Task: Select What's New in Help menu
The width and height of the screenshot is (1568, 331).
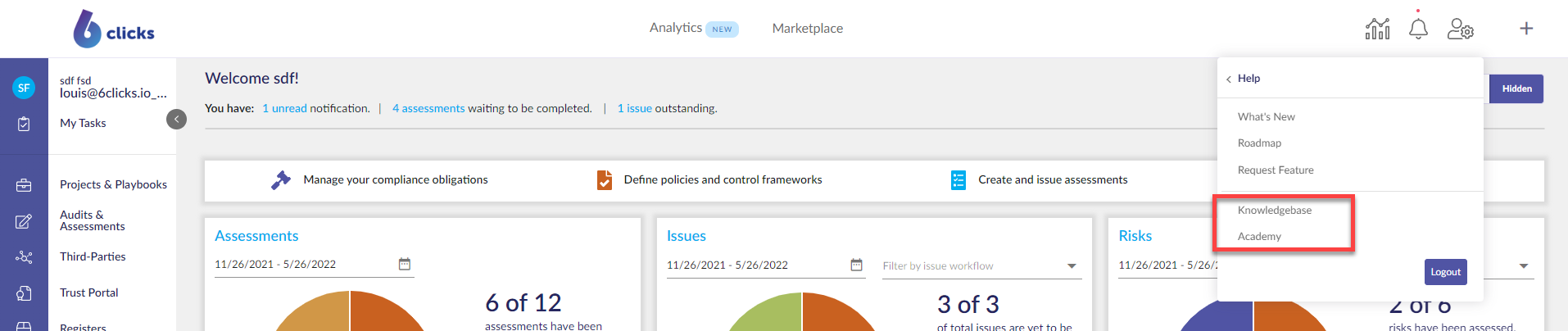Action: click(1267, 117)
